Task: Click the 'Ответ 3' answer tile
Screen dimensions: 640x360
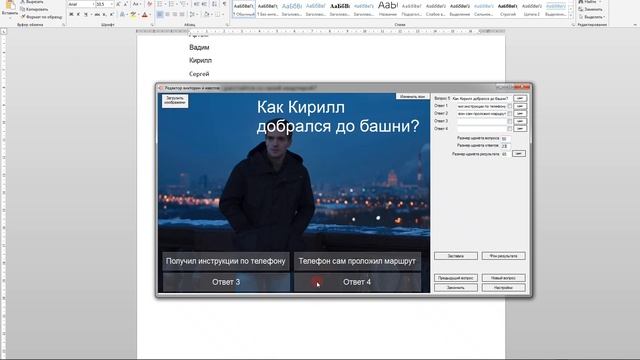Action: tap(226, 282)
